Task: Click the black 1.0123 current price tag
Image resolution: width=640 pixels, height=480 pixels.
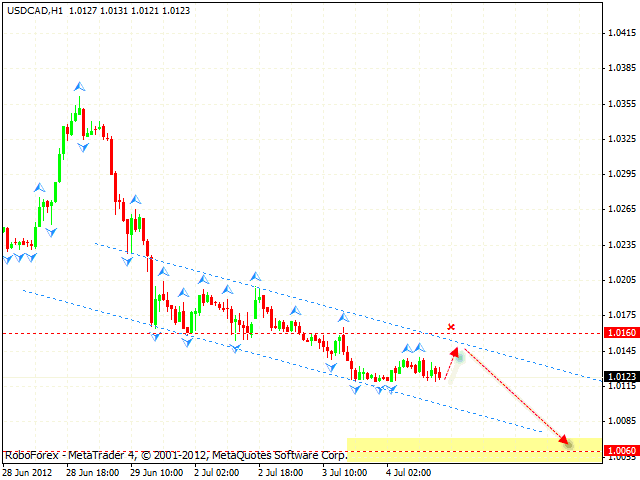Action: (621, 377)
